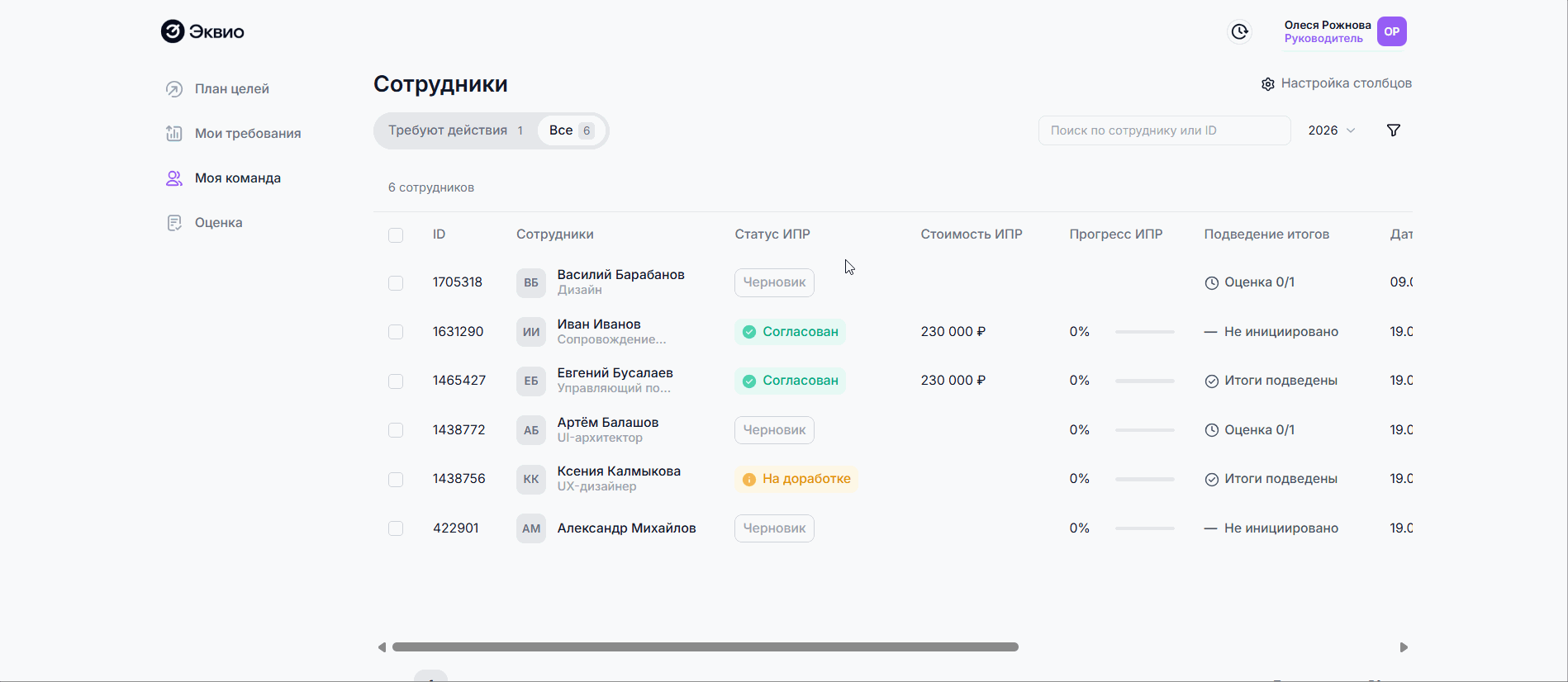
Task: Click the КК avatar for Ксения Калмыкова
Action: click(531, 479)
